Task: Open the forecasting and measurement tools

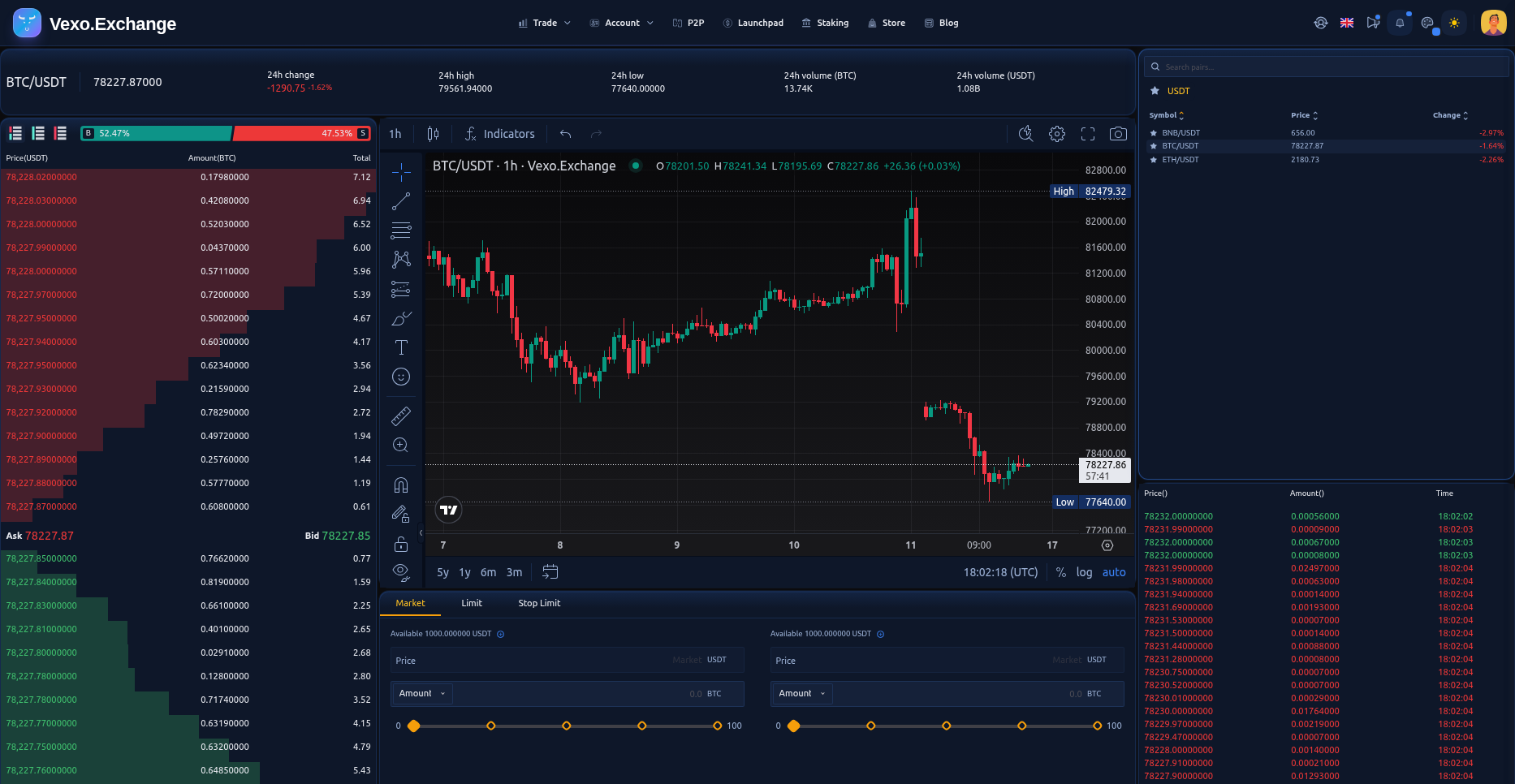Action: (401, 289)
